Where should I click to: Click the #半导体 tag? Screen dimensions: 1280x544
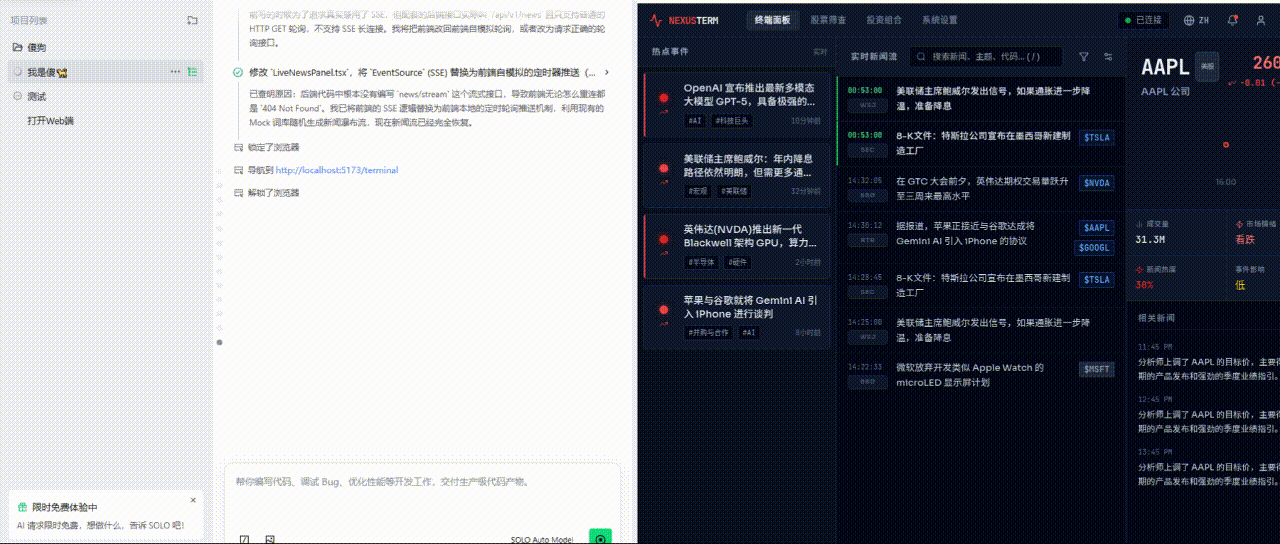pyautogui.click(x=702, y=262)
